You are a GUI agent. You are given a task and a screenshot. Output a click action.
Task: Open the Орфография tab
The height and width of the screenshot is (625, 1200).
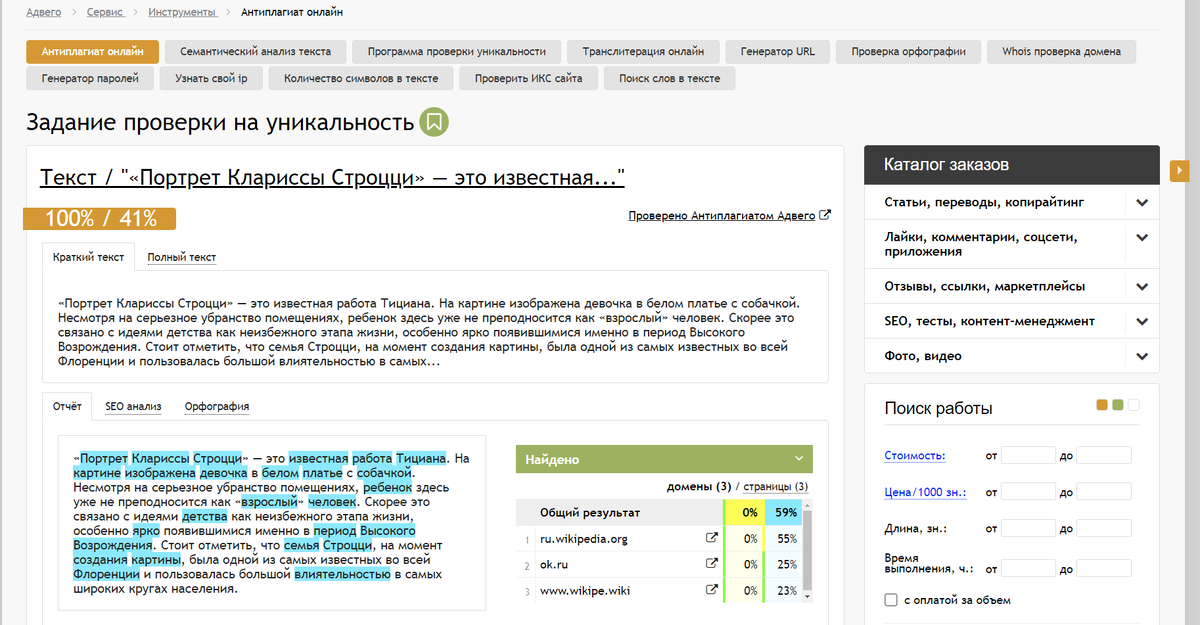217,407
